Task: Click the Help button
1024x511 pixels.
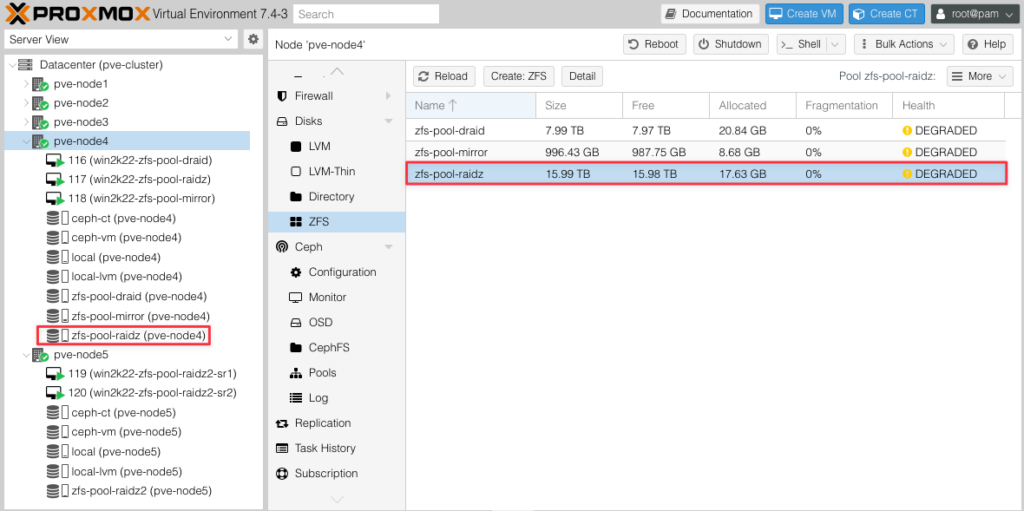Action: click(986, 44)
